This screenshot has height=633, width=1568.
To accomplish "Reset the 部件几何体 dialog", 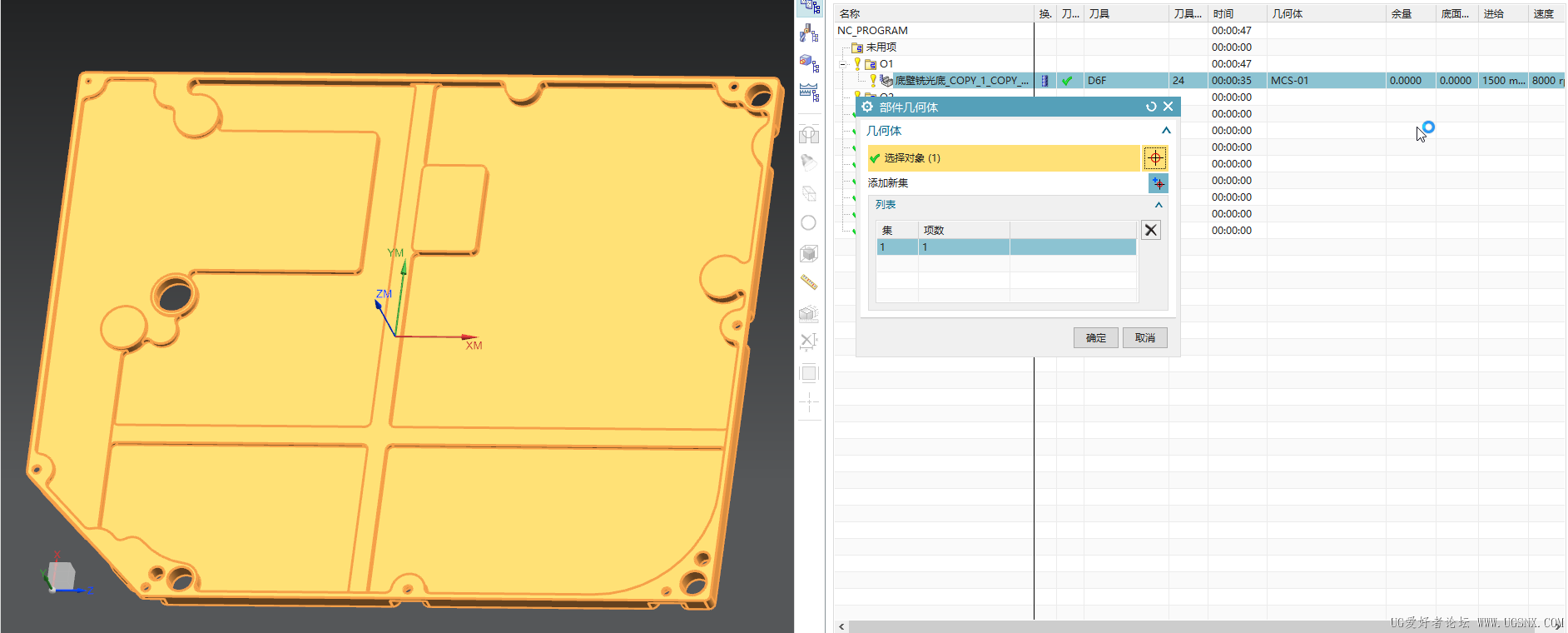I will (x=1151, y=107).
